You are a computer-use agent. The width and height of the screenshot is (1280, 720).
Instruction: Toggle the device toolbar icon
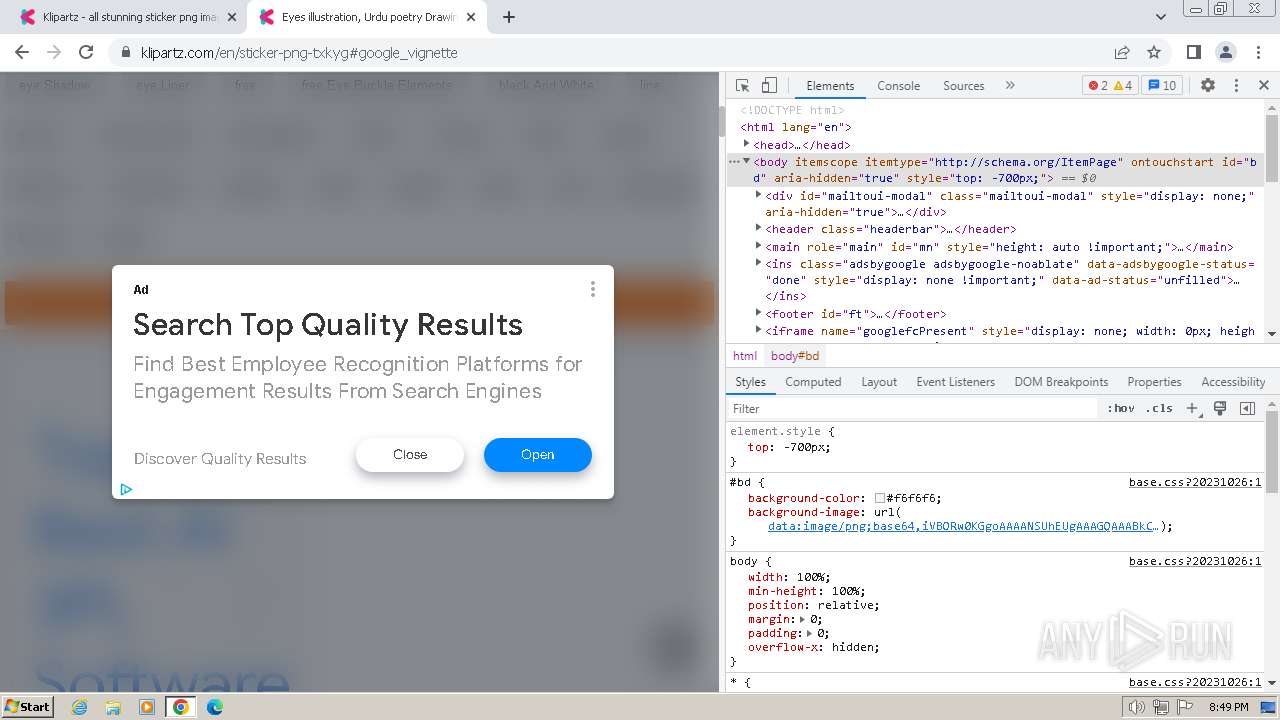pos(769,86)
